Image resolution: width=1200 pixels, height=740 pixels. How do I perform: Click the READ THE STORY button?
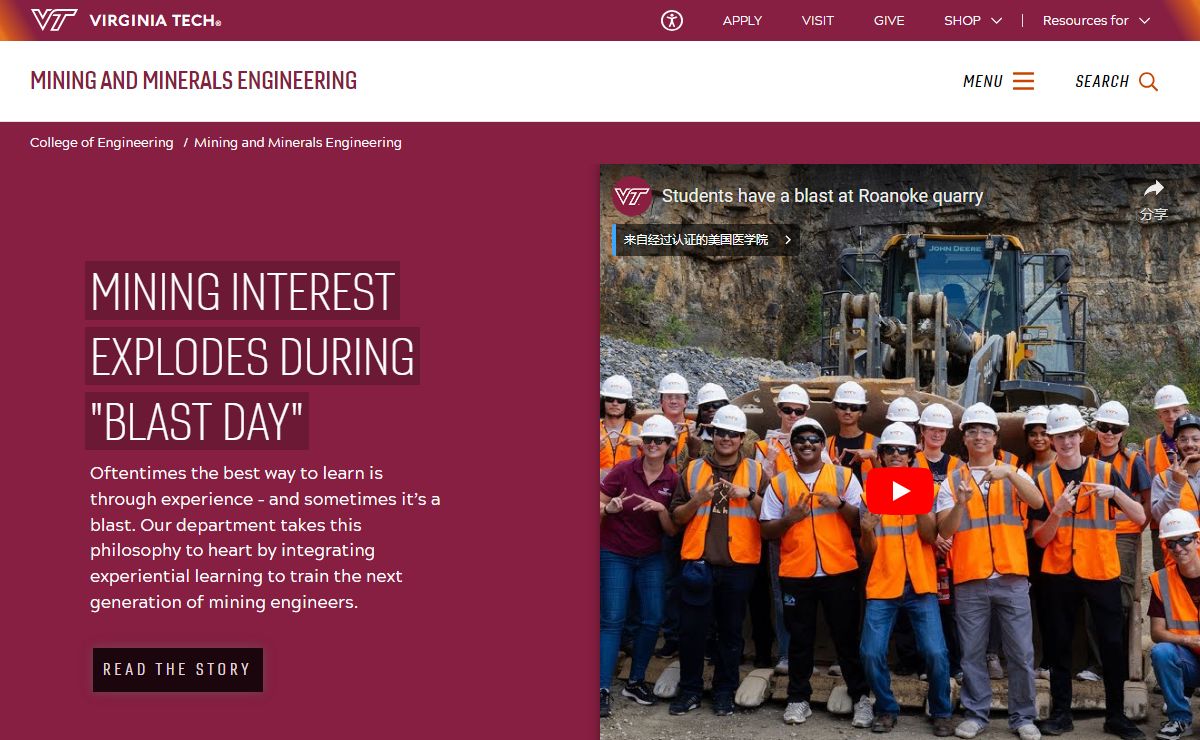coord(177,669)
